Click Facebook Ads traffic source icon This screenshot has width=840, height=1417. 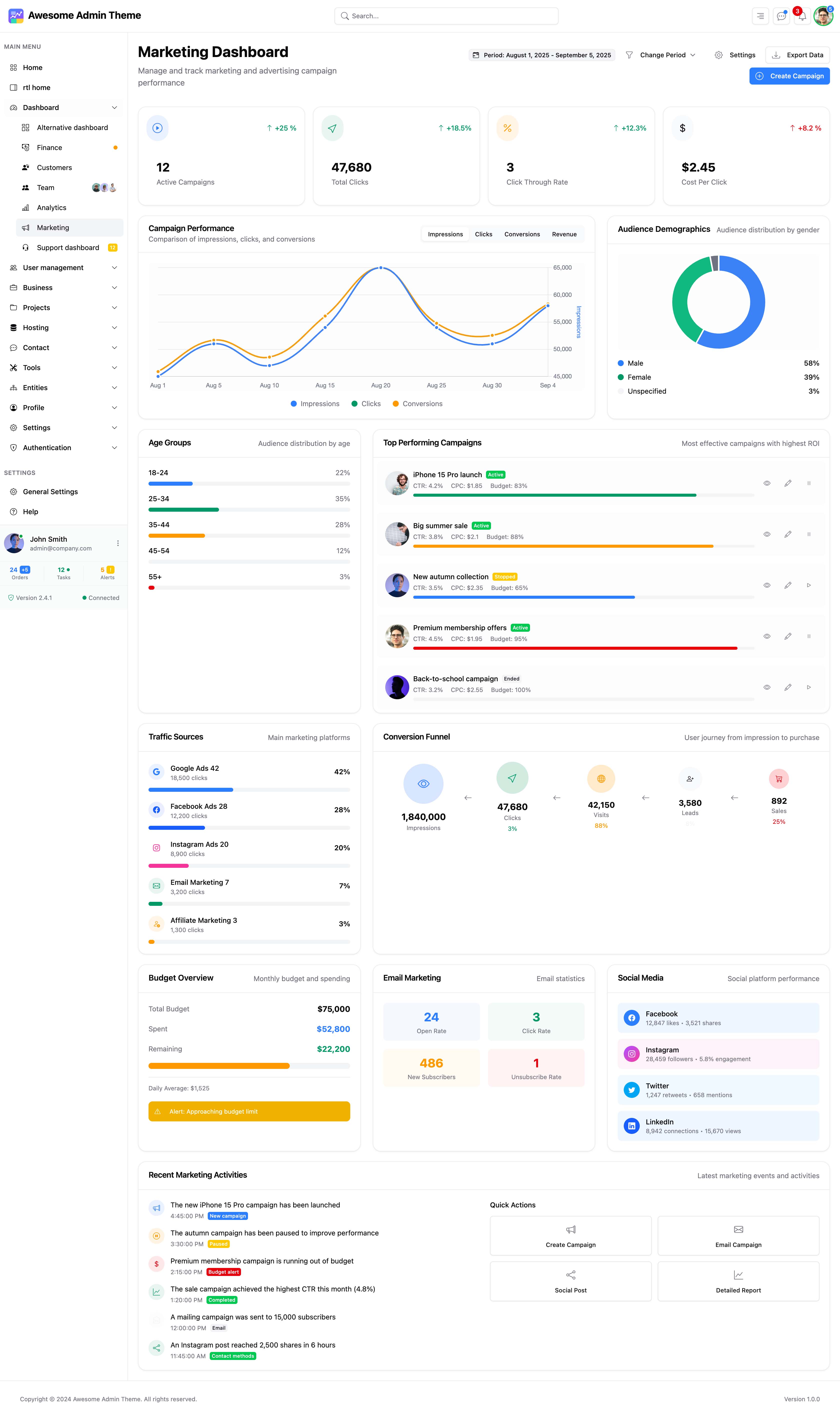click(156, 810)
